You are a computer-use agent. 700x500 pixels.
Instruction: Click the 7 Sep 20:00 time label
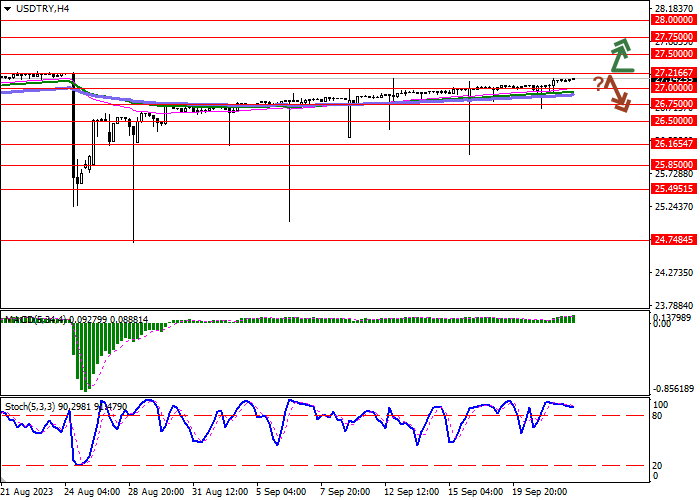coord(345,492)
